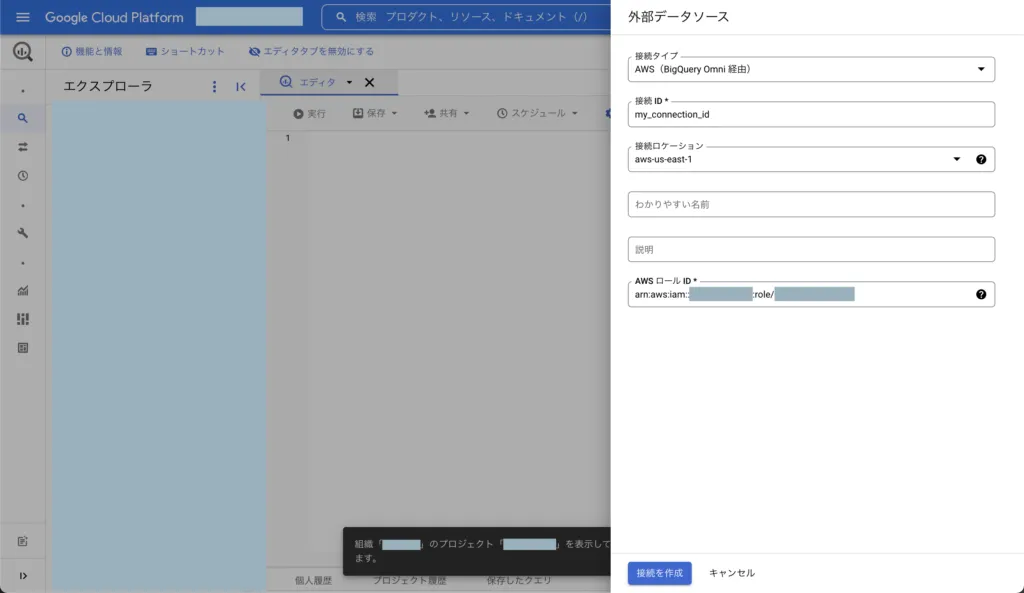This screenshot has width=1024, height=593.
Task: Open the wrench admin icon in sidebar
Action: tap(23, 233)
